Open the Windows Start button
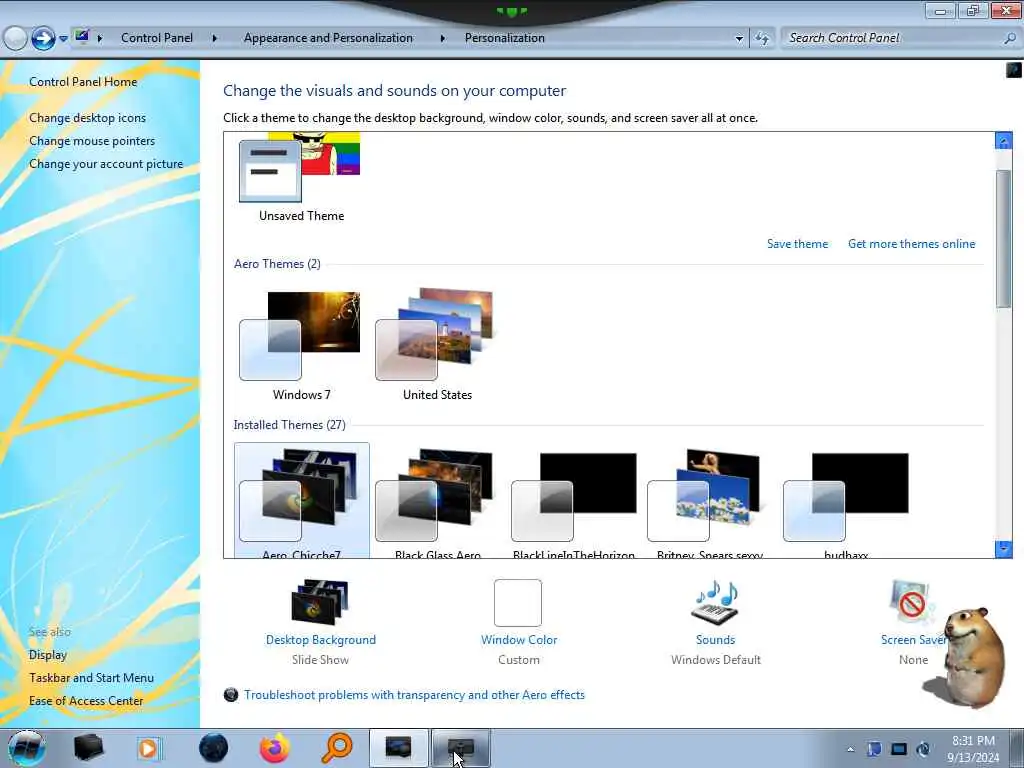Image resolution: width=1024 pixels, height=768 pixels. pyautogui.click(x=26, y=748)
